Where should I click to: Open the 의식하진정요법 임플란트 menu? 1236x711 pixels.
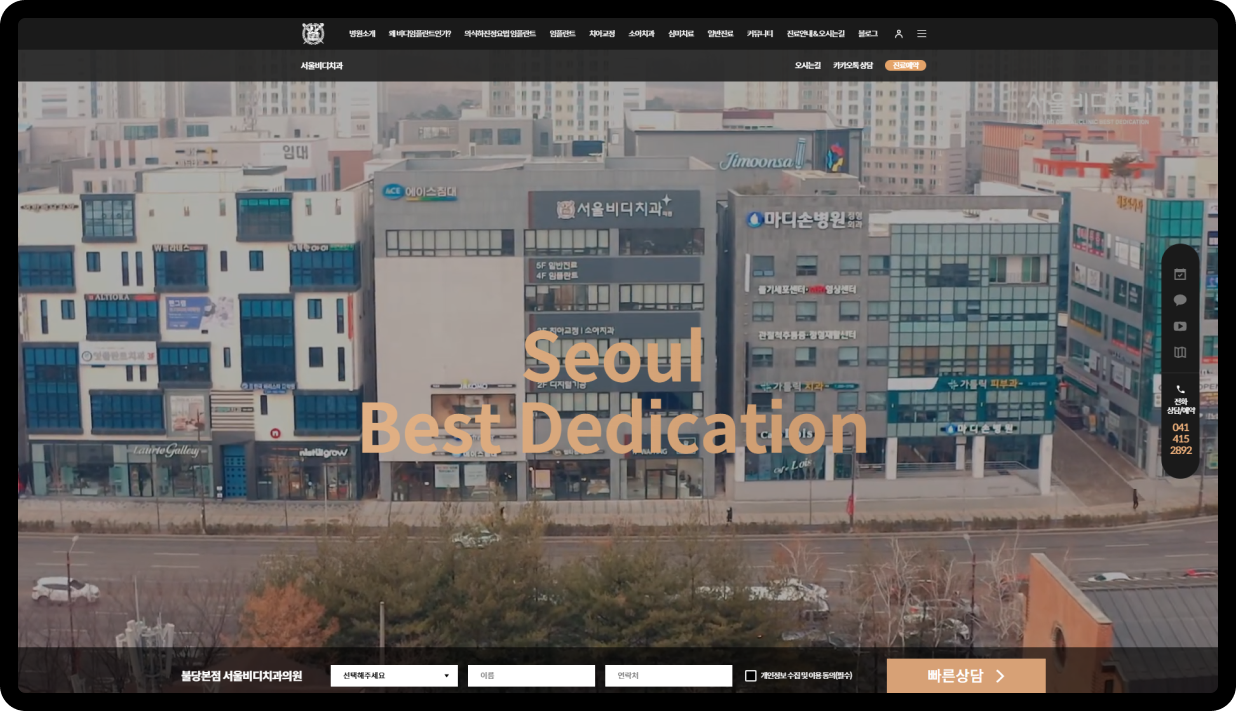(500, 34)
